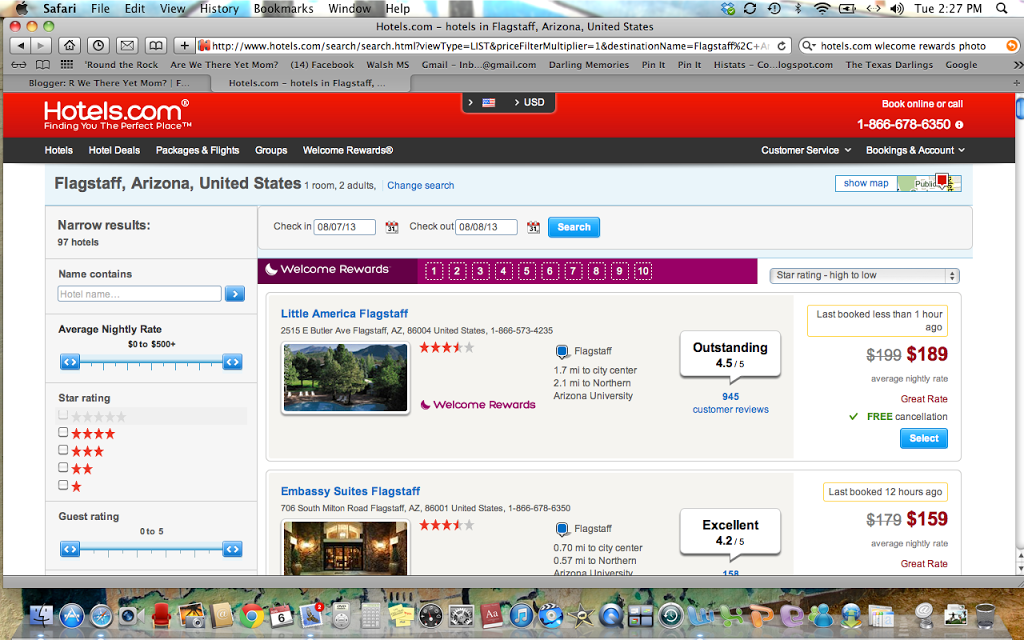The width and height of the screenshot is (1024, 640).
Task: Open the History clock toolbar icon
Action: coord(98,46)
